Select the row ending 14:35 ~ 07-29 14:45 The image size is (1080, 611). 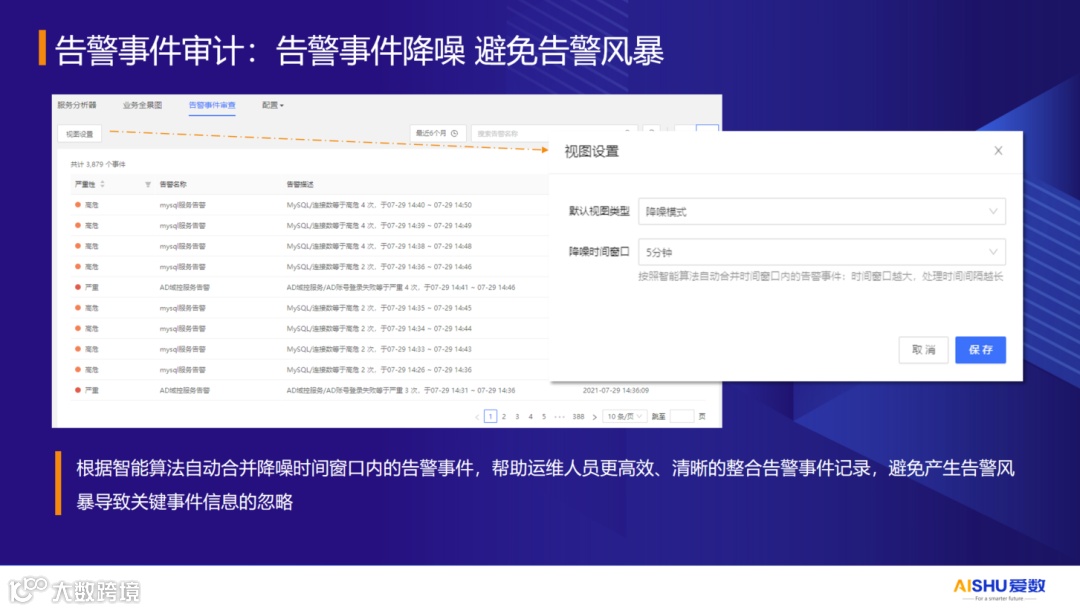(310, 308)
